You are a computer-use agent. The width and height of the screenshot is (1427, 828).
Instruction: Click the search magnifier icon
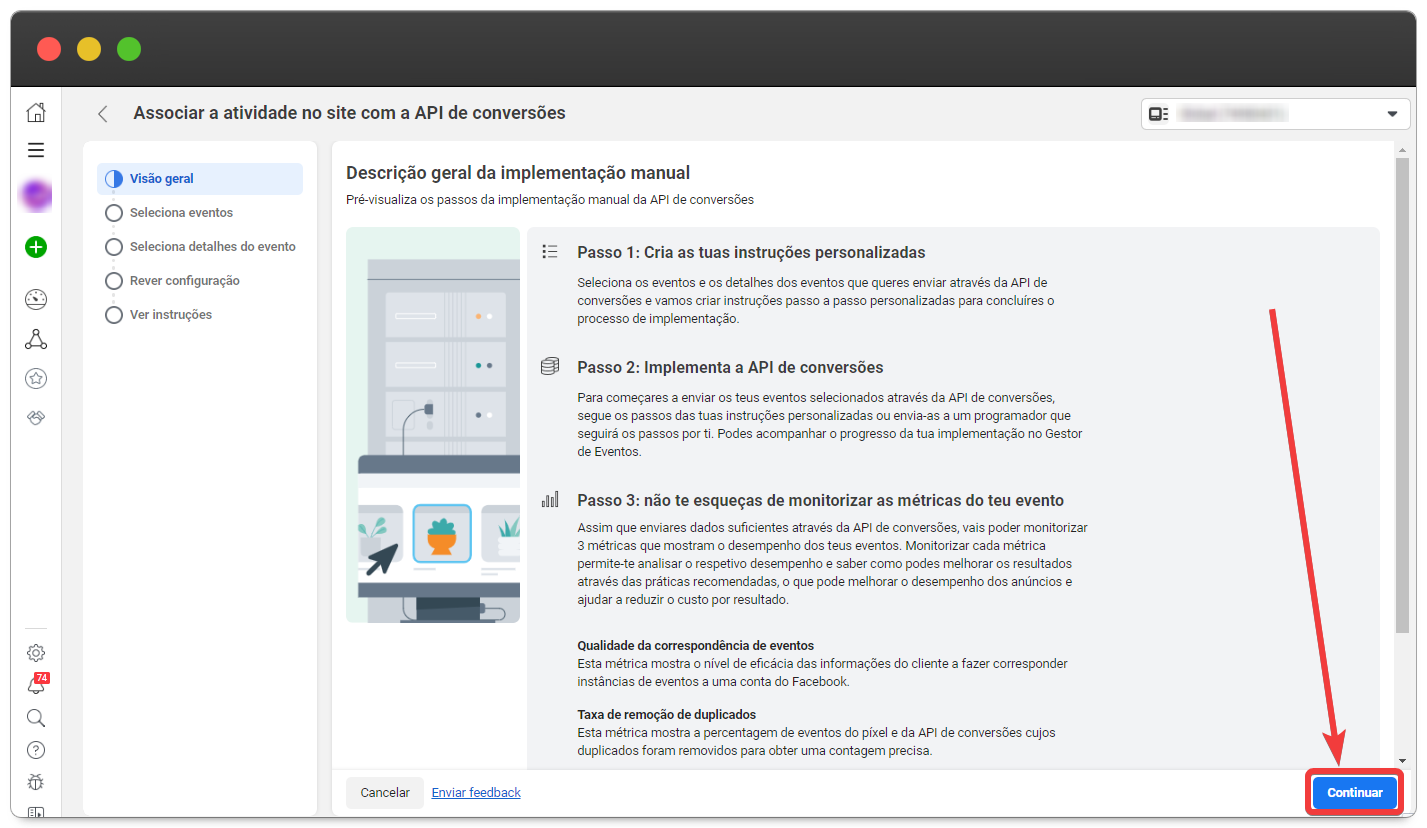click(x=36, y=718)
